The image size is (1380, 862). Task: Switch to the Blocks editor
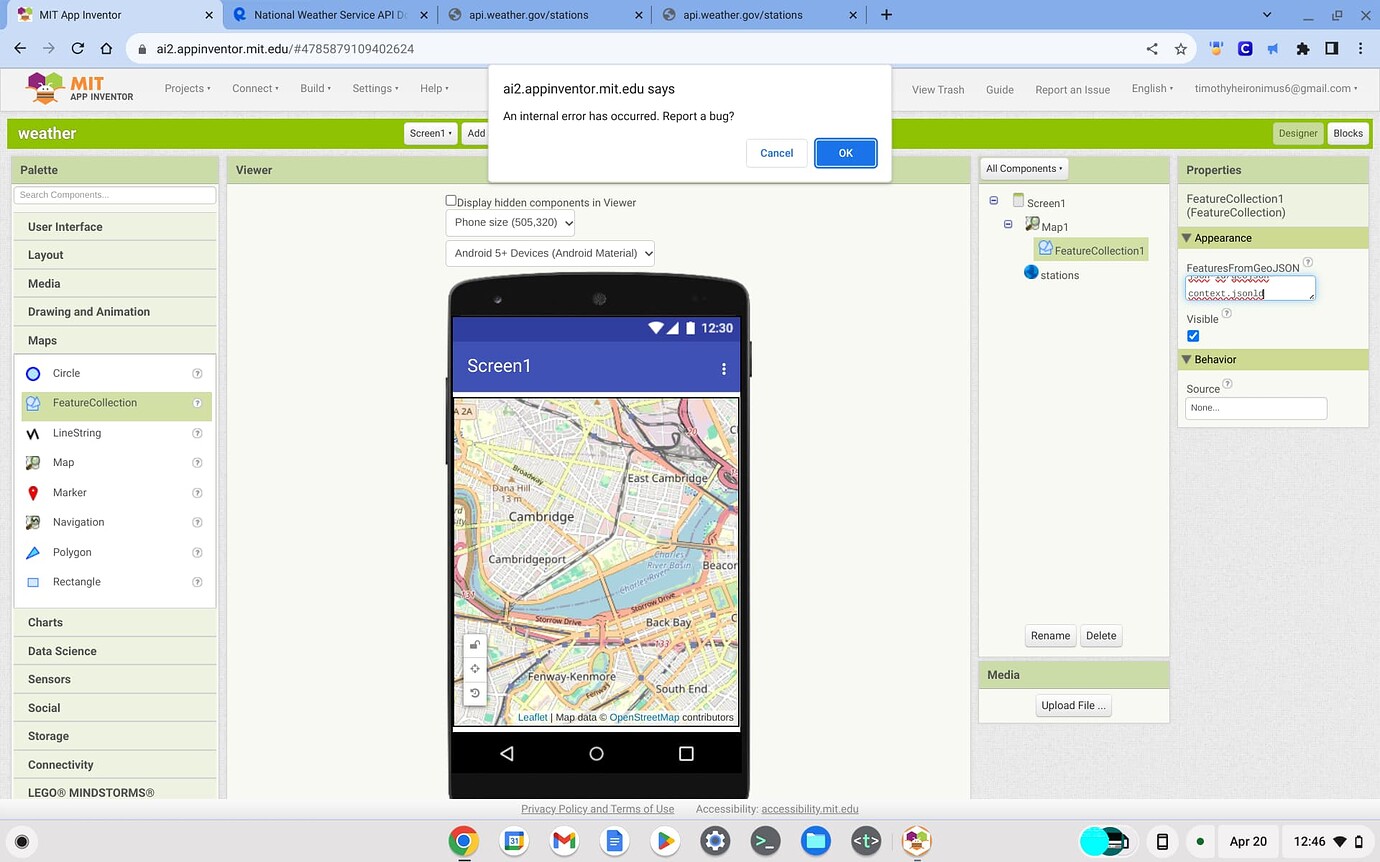[x=1347, y=133]
